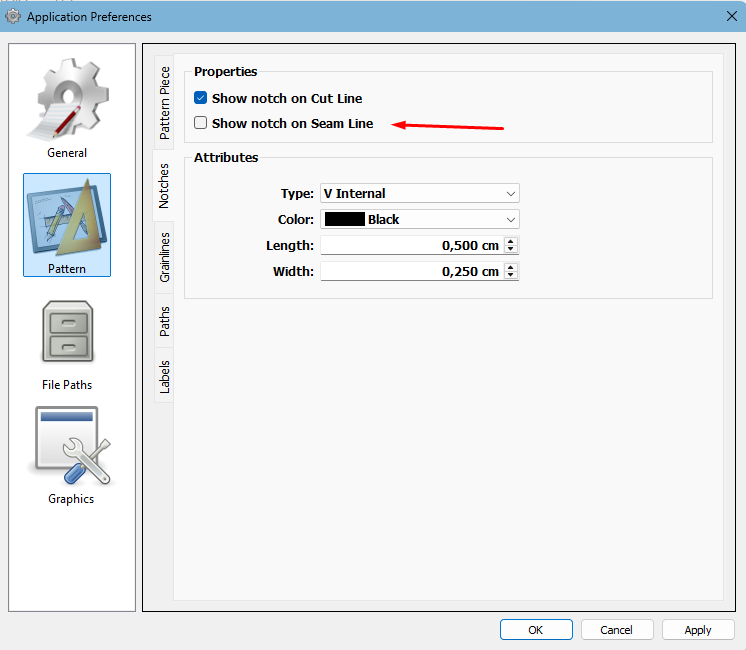Disable Show notch on Cut Line
The image size is (746, 650).
click(x=201, y=99)
